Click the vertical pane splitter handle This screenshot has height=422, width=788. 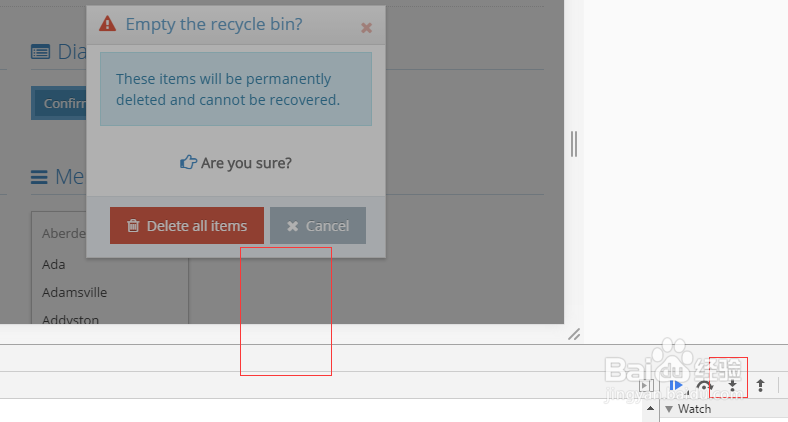(x=574, y=144)
